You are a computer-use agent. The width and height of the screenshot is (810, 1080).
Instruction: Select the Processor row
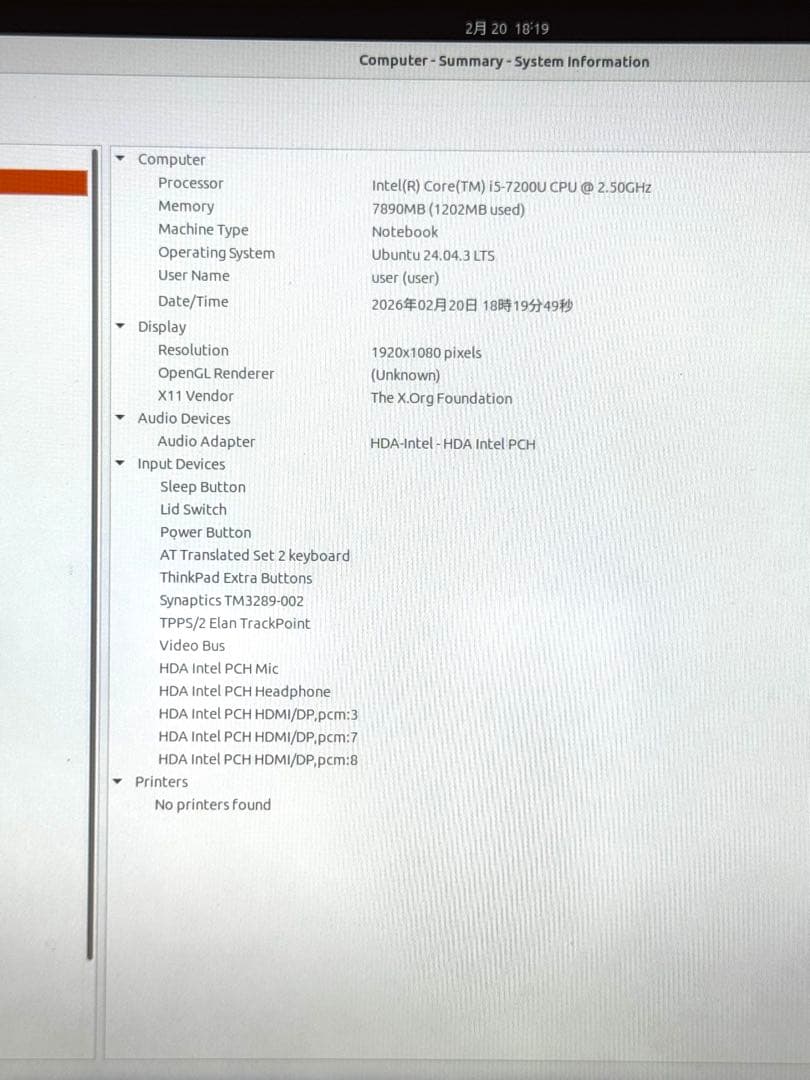190,183
